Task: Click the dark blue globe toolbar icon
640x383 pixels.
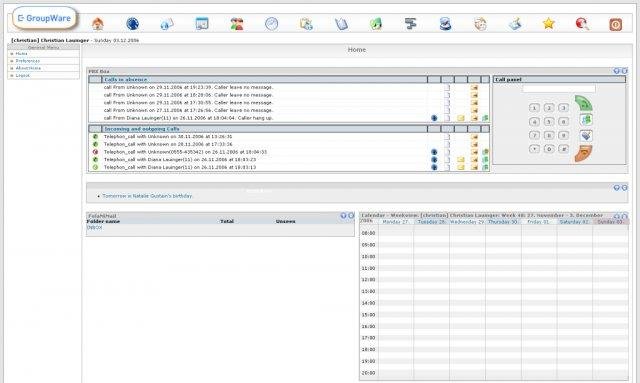Action: coord(132,24)
